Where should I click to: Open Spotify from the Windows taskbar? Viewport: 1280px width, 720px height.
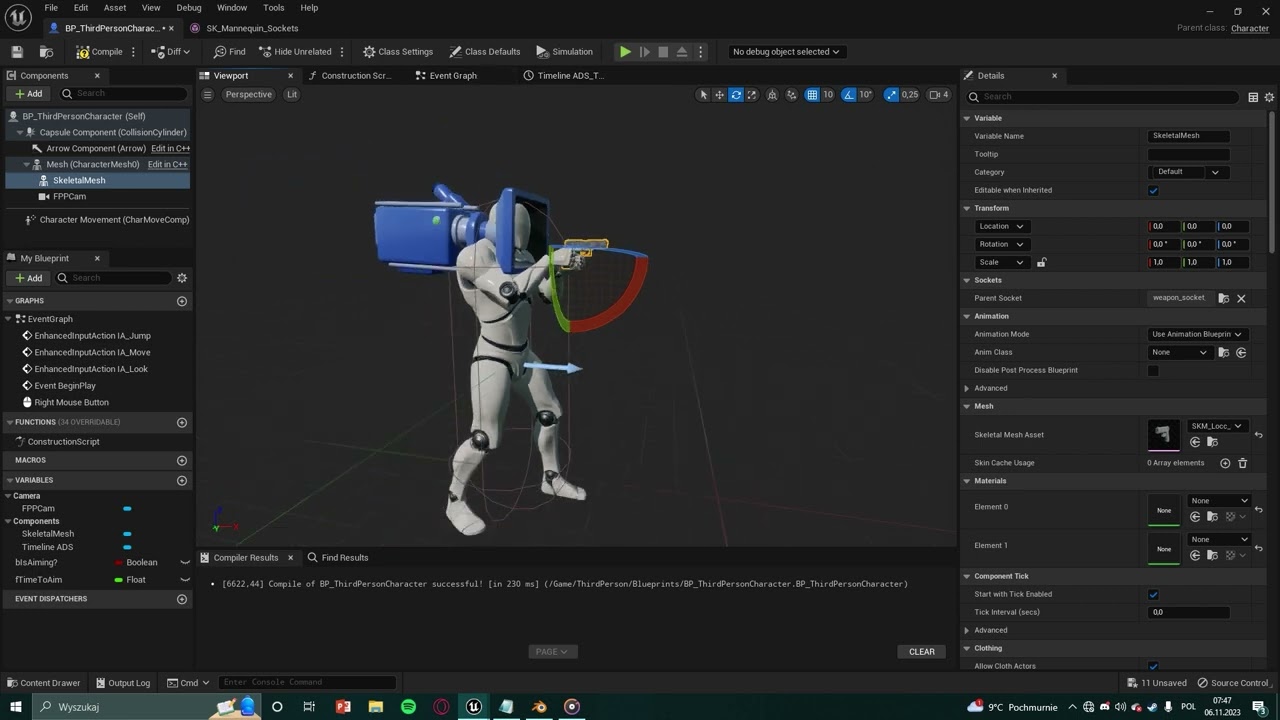[x=408, y=707]
